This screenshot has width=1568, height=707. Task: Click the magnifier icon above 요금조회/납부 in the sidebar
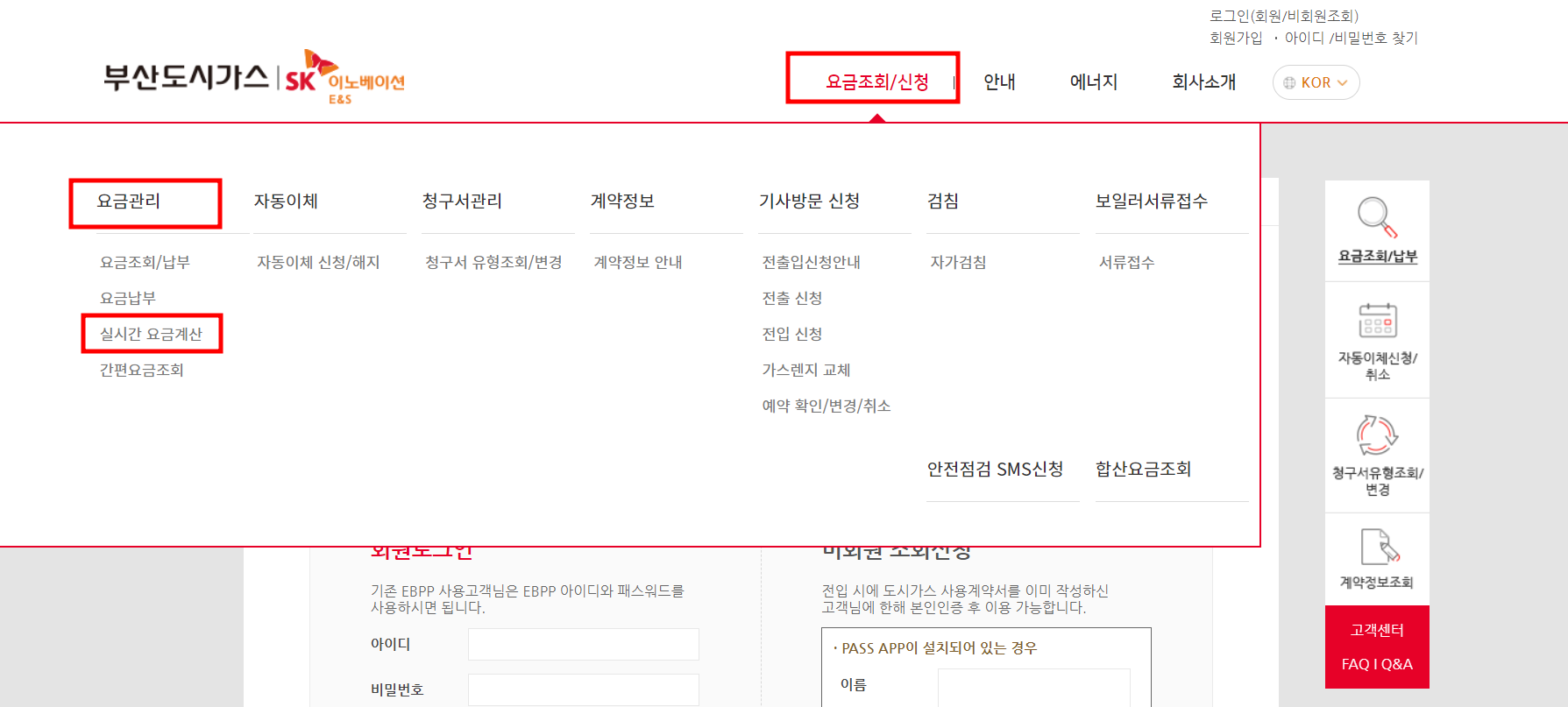[1377, 217]
